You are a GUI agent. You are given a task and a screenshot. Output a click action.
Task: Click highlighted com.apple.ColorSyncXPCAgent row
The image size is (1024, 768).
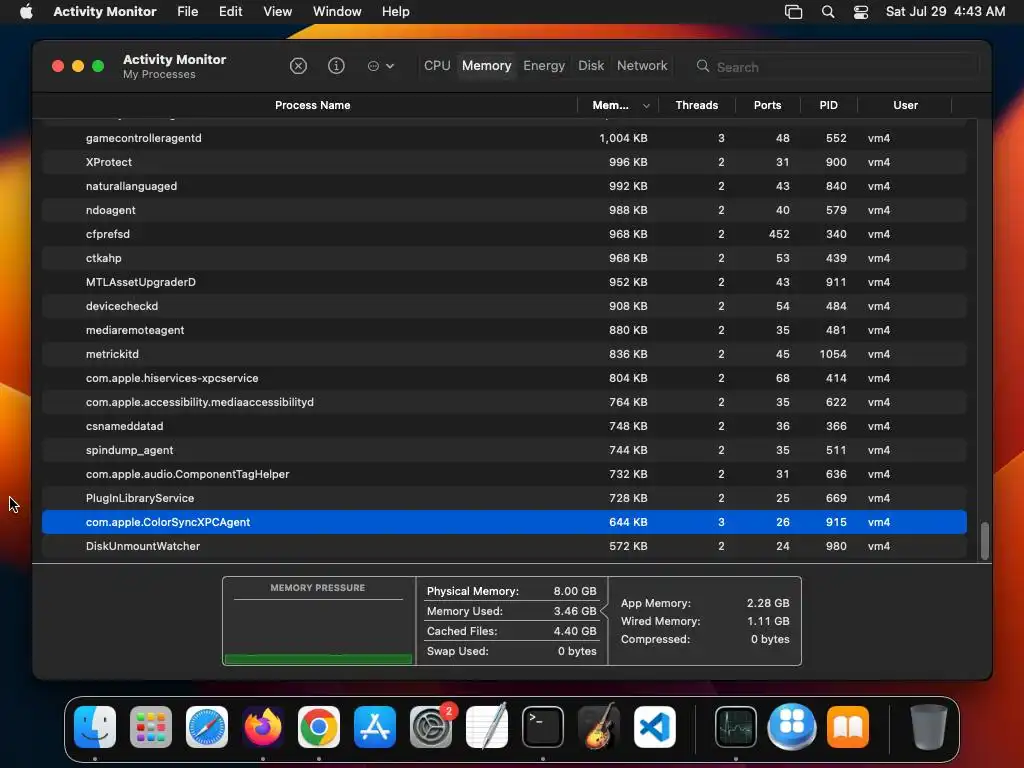tap(504, 522)
